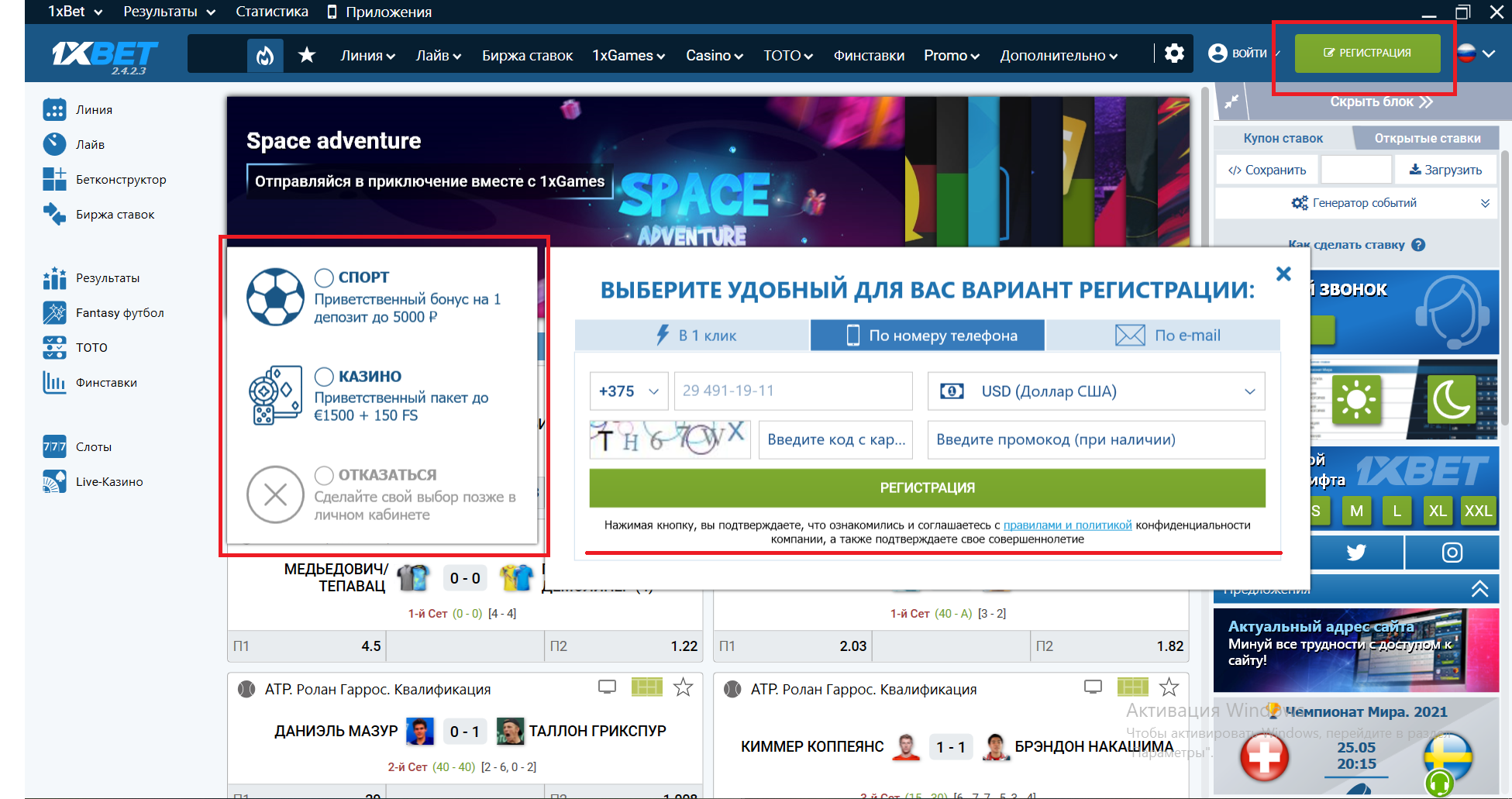The height and width of the screenshot is (799, 1512).
Task: Click the green РЕГИСТРАЦИЯ button in the form
Action: (x=927, y=488)
